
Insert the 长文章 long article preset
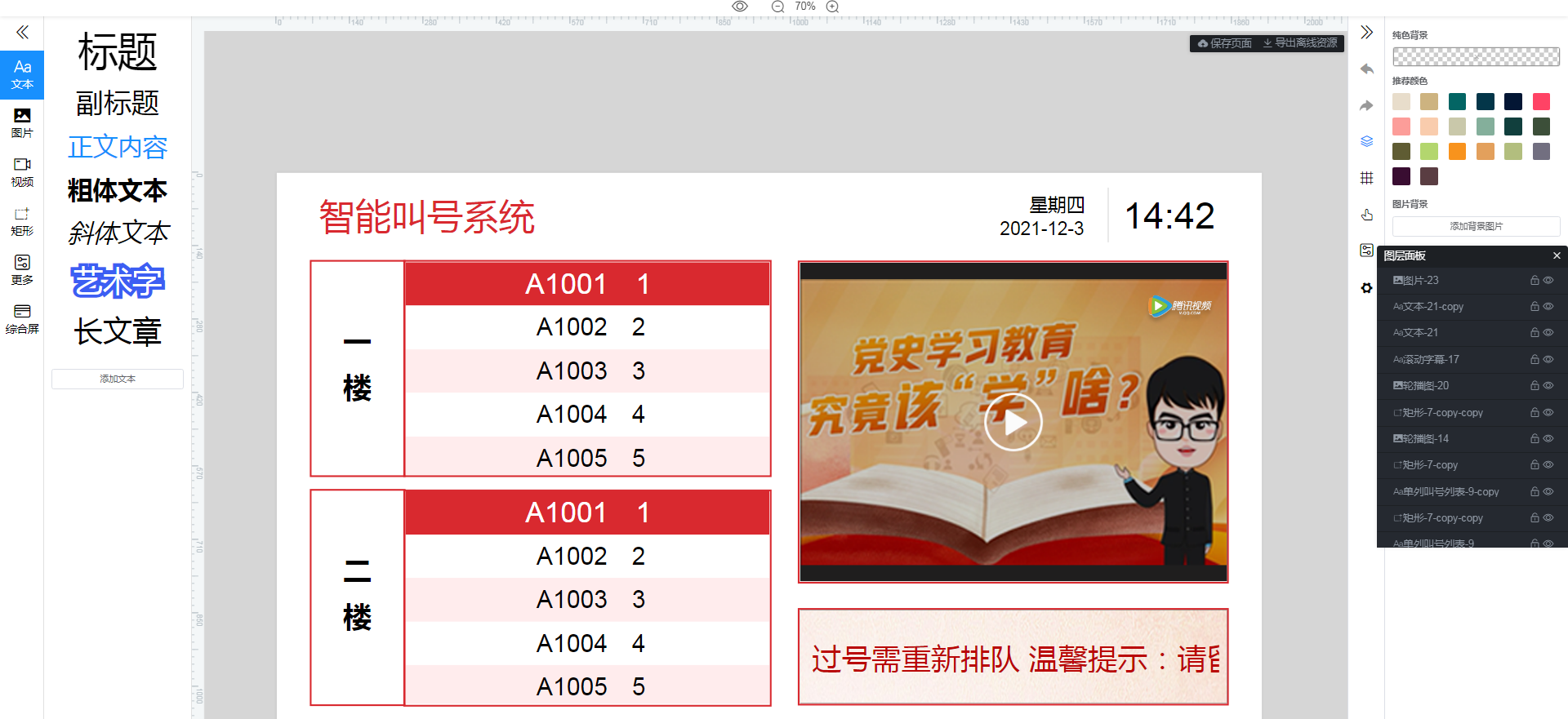tap(118, 331)
